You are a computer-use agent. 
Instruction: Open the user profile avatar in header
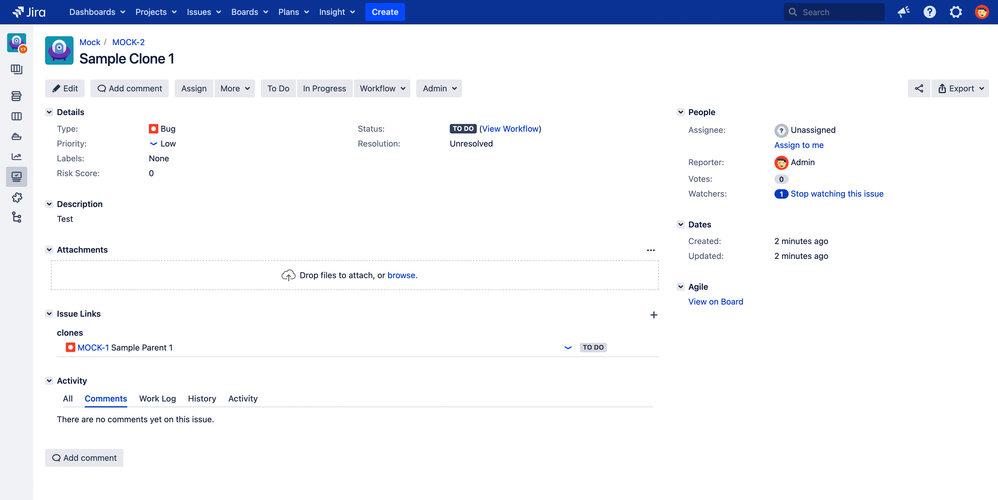(x=981, y=12)
